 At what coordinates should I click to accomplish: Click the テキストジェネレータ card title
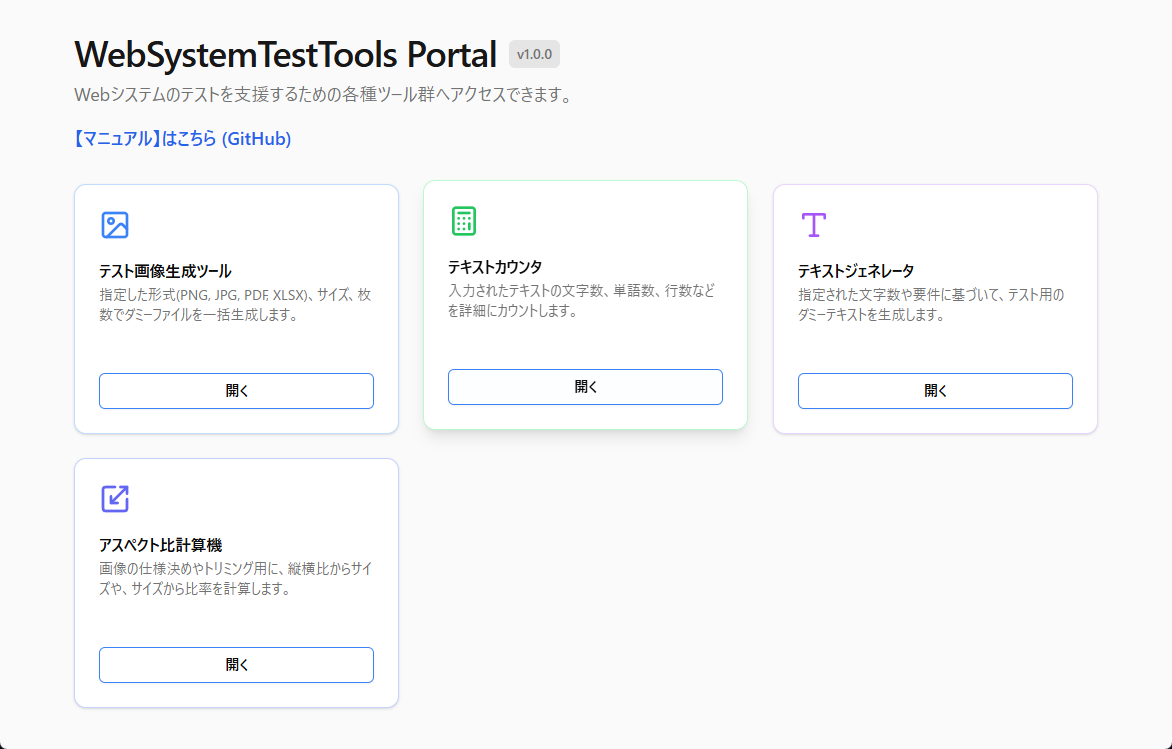click(x=856, y=271)
